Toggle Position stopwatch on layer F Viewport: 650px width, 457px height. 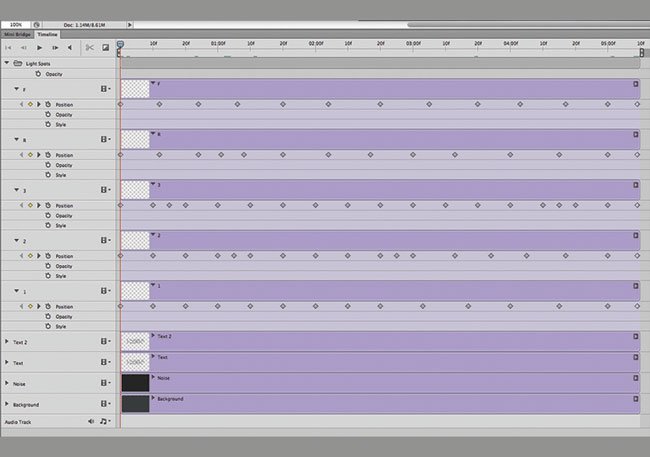coord(47,104)
